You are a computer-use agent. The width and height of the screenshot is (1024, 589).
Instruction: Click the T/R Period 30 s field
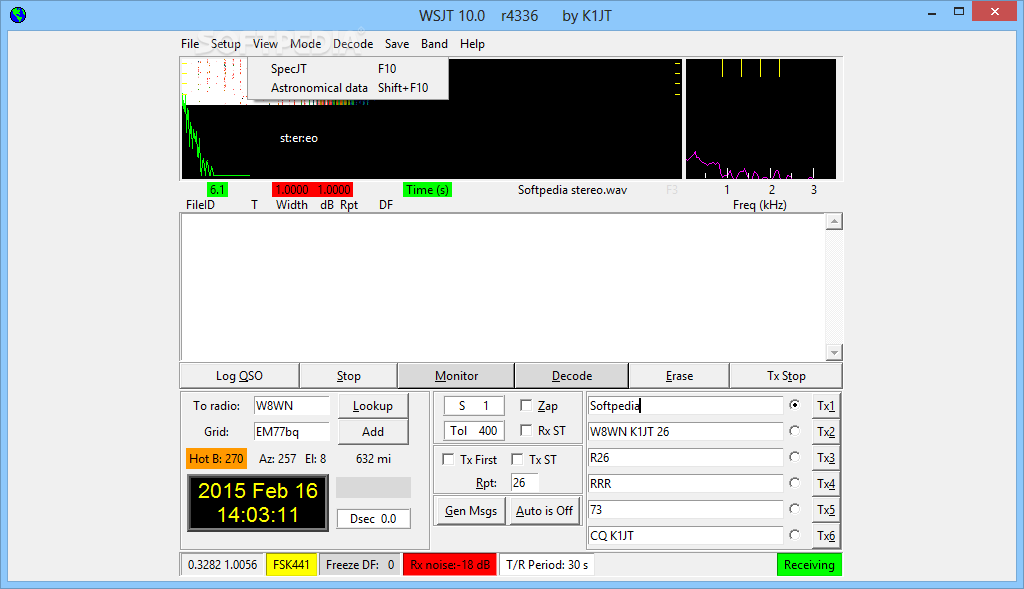tap(547, 565)
